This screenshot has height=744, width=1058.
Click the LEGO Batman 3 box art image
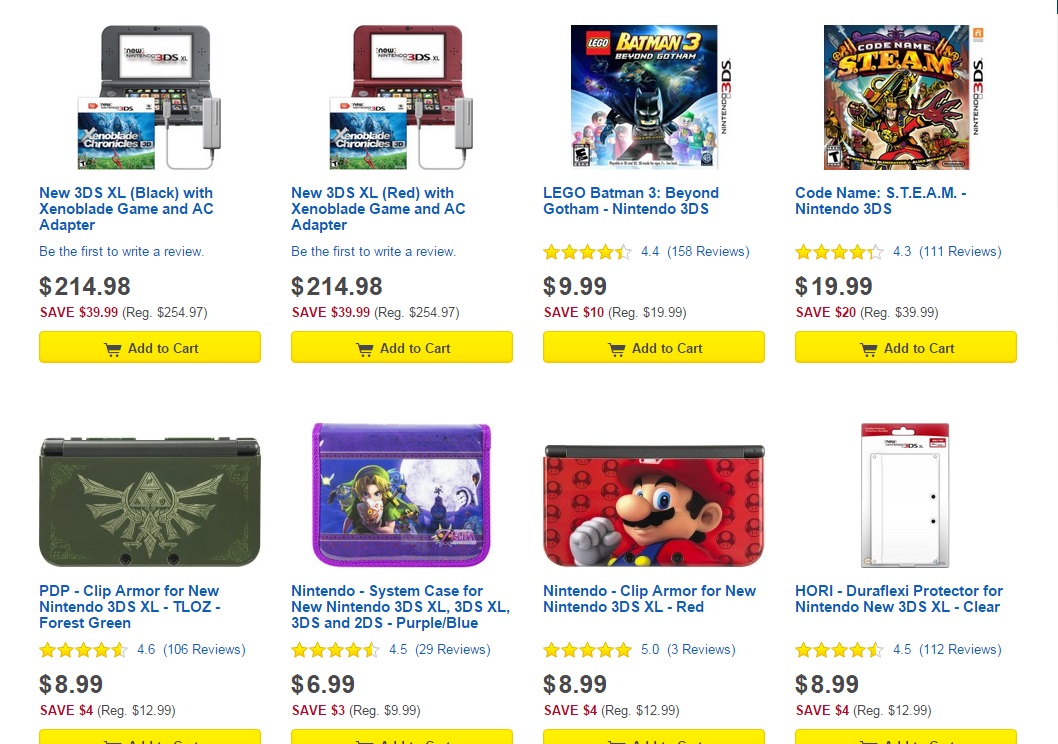coord(644,97)
